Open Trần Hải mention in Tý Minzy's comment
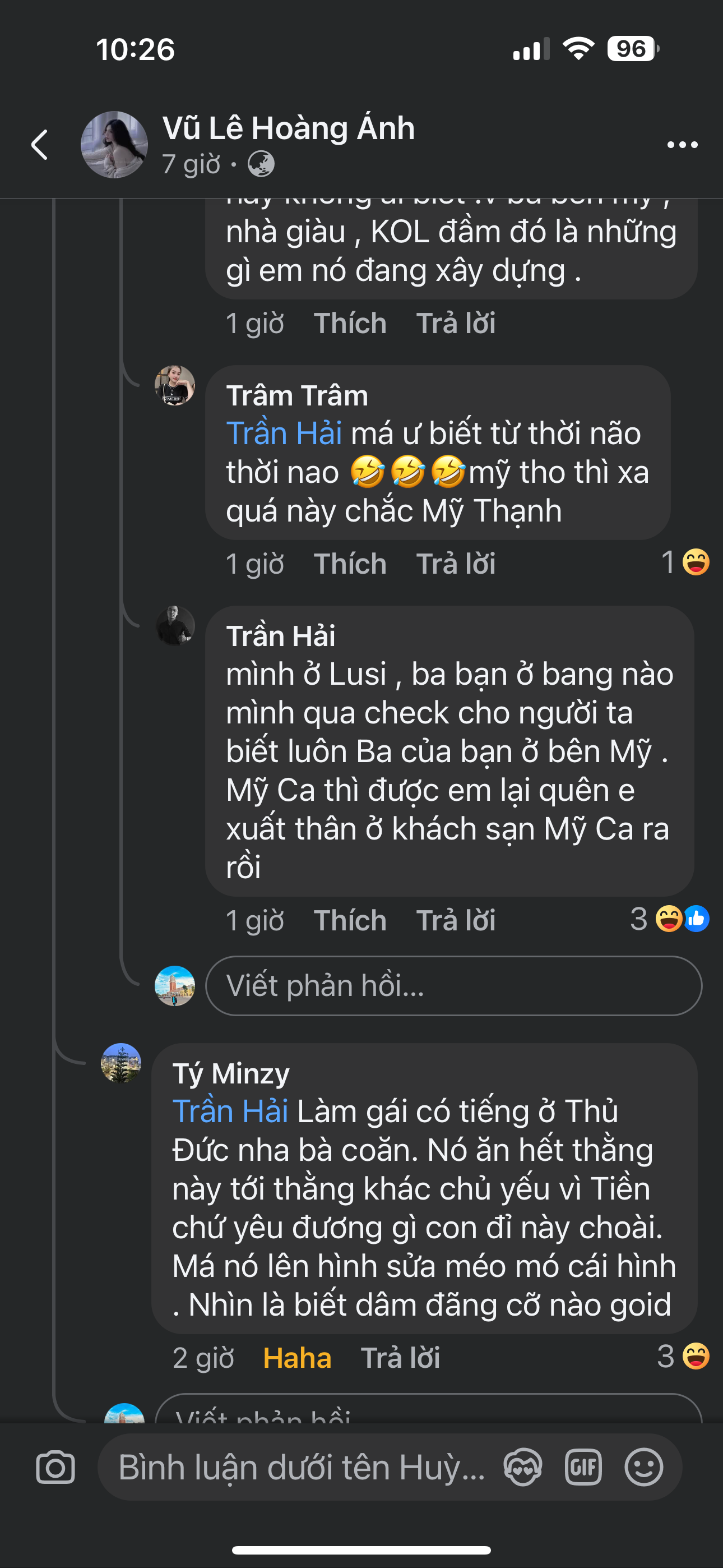 (x=230, y=1112)
